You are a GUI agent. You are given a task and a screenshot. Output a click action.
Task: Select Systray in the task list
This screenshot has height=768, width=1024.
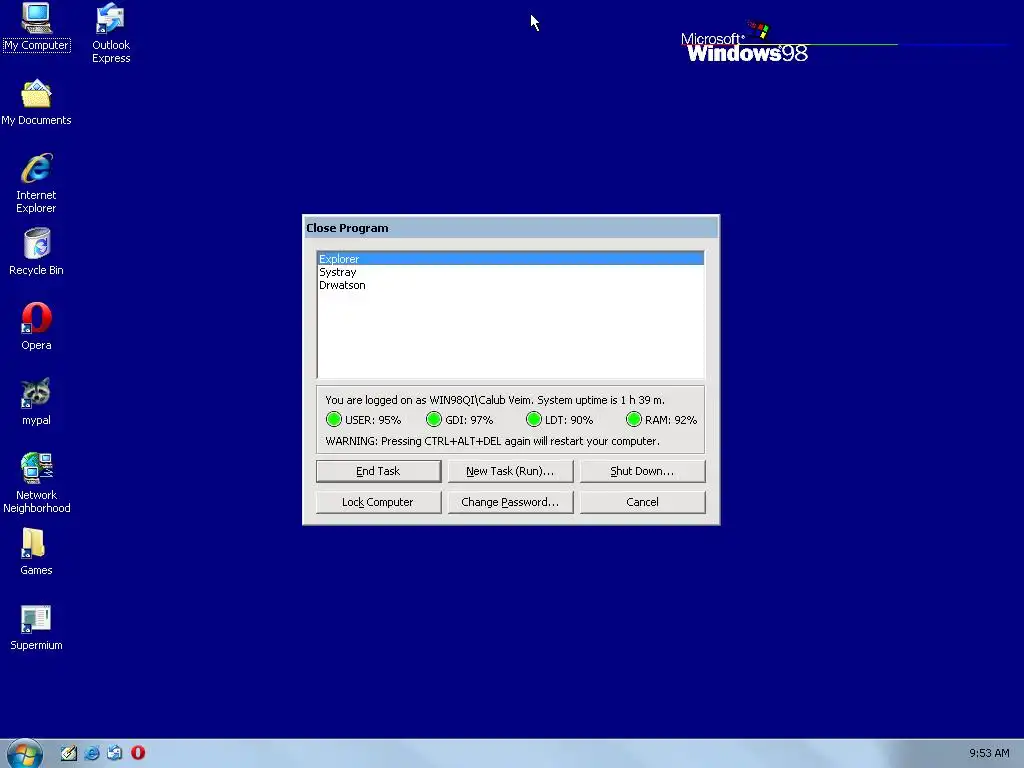coord(510,272)
